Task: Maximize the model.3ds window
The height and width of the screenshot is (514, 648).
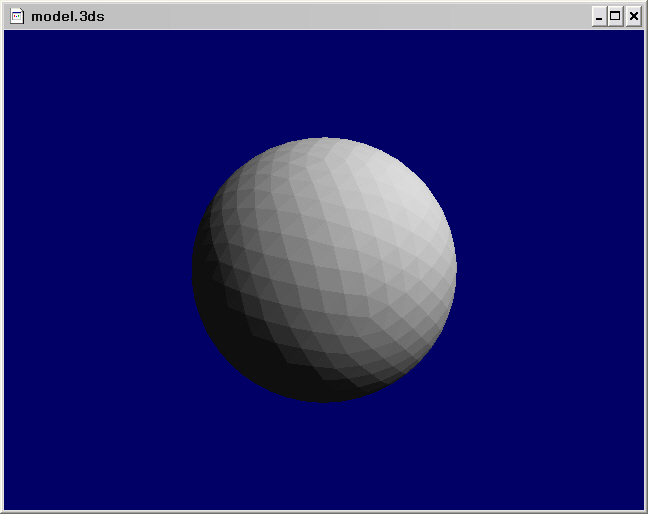Action: (615, 17)
